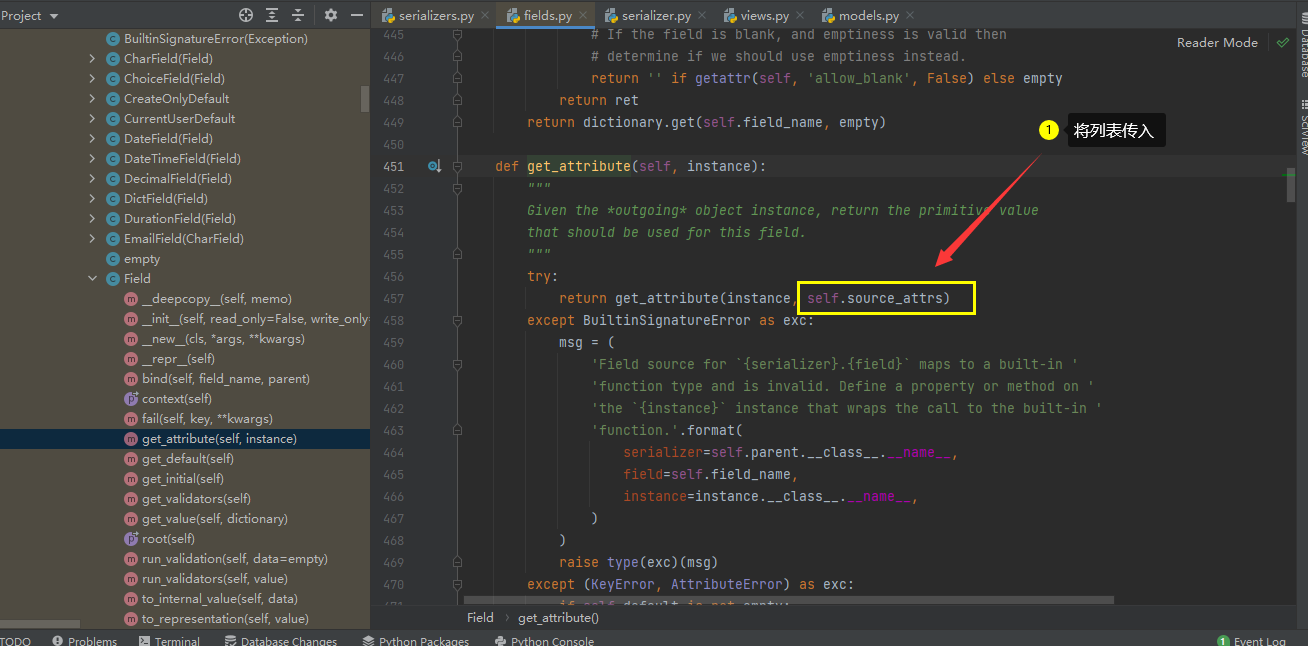
Task: Toggle the fold marker at line 469
Action: (x=458, y=562)
